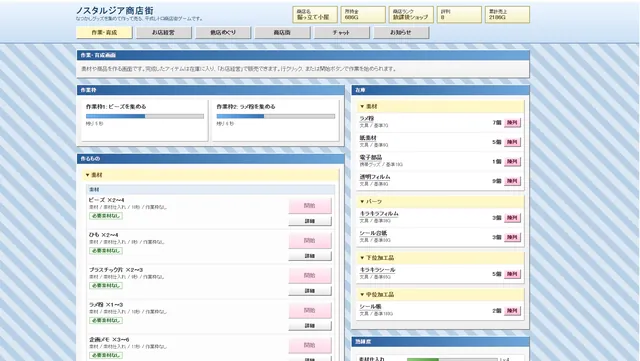Screen dimensions: 640x361
Task: Open the ラメ粉 item name in the inventory
Action: click(367, 118)
